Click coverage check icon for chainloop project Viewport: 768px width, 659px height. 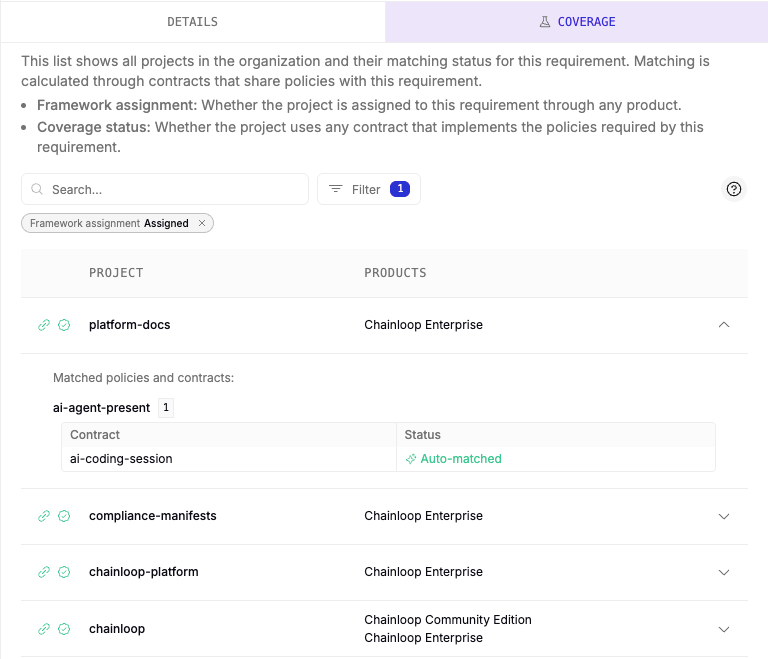(x=64, y=629)
